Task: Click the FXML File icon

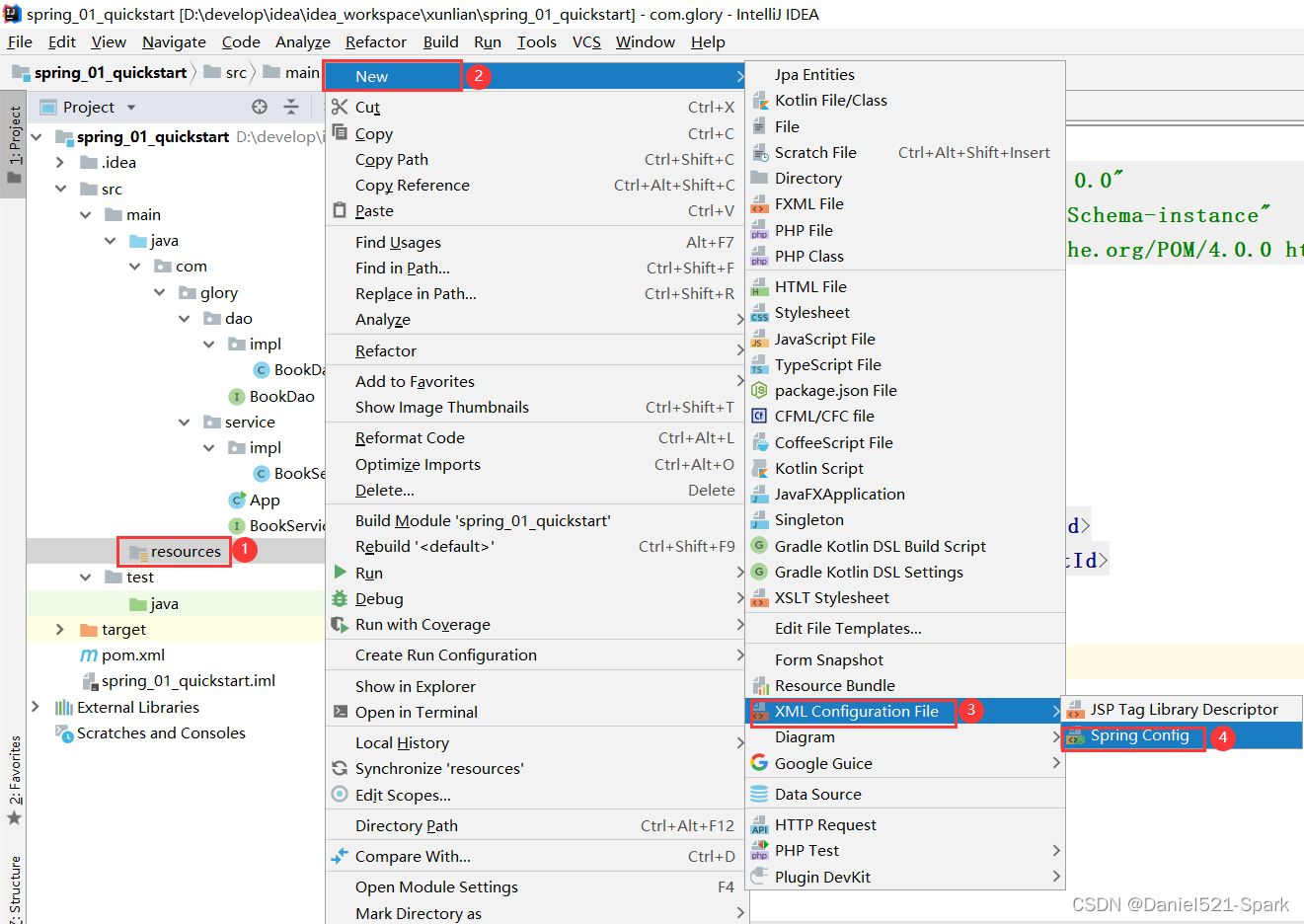Action: [759, 204]
